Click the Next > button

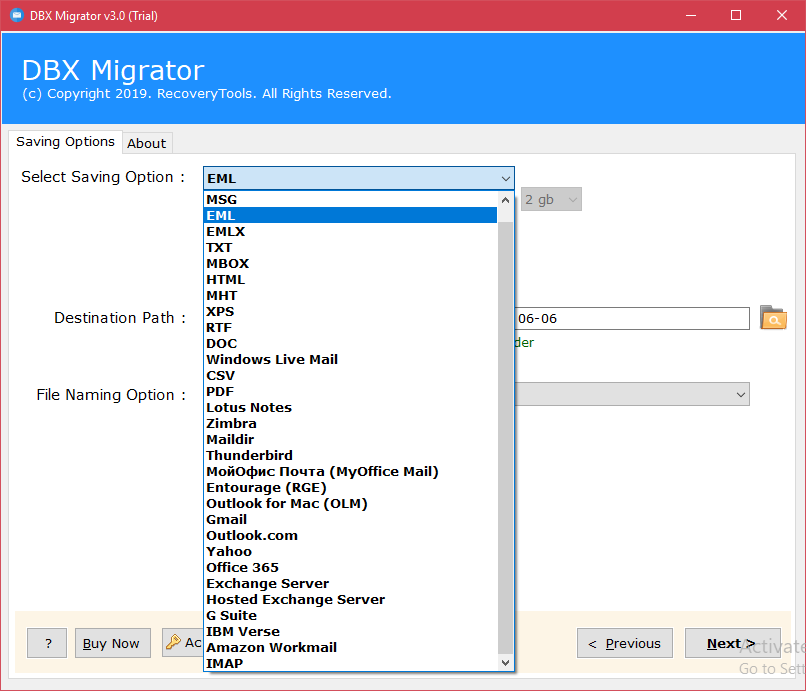732,643
